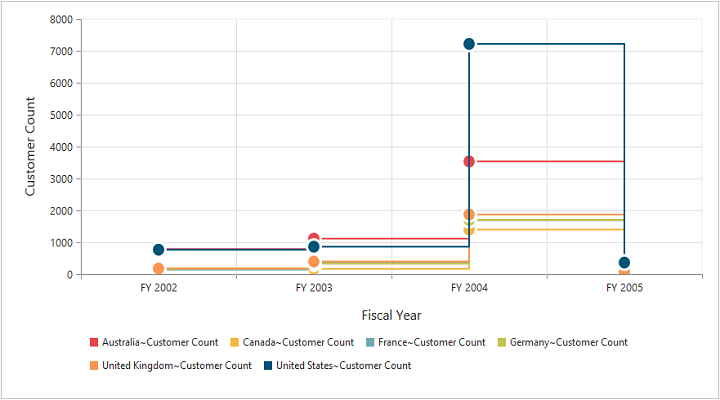The width and height of the screenshot is (720, 400).
Task: Hide United States~Customer Count legend text
Action: 343,366
